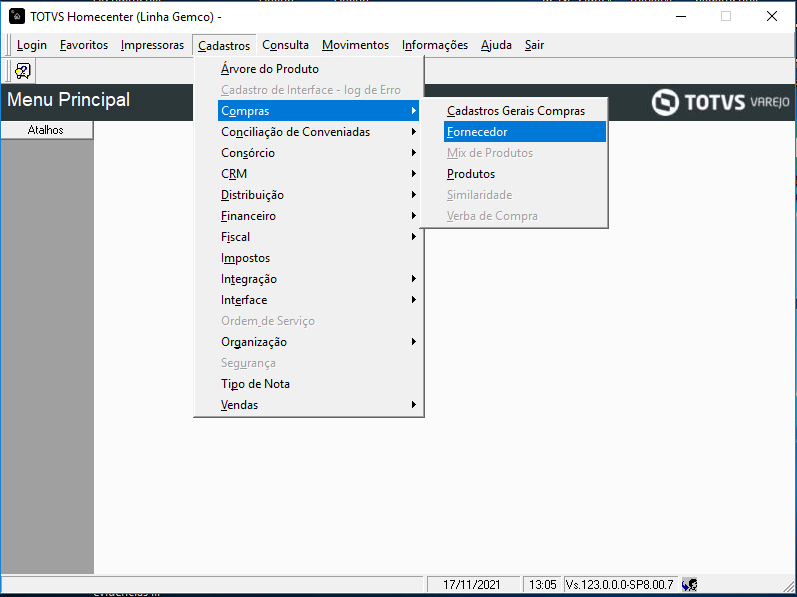The width and height of the screenshot is (797, 597).
Task: Choose Fornecedor in Compras submenu
Action: click(x=525, y=132)
